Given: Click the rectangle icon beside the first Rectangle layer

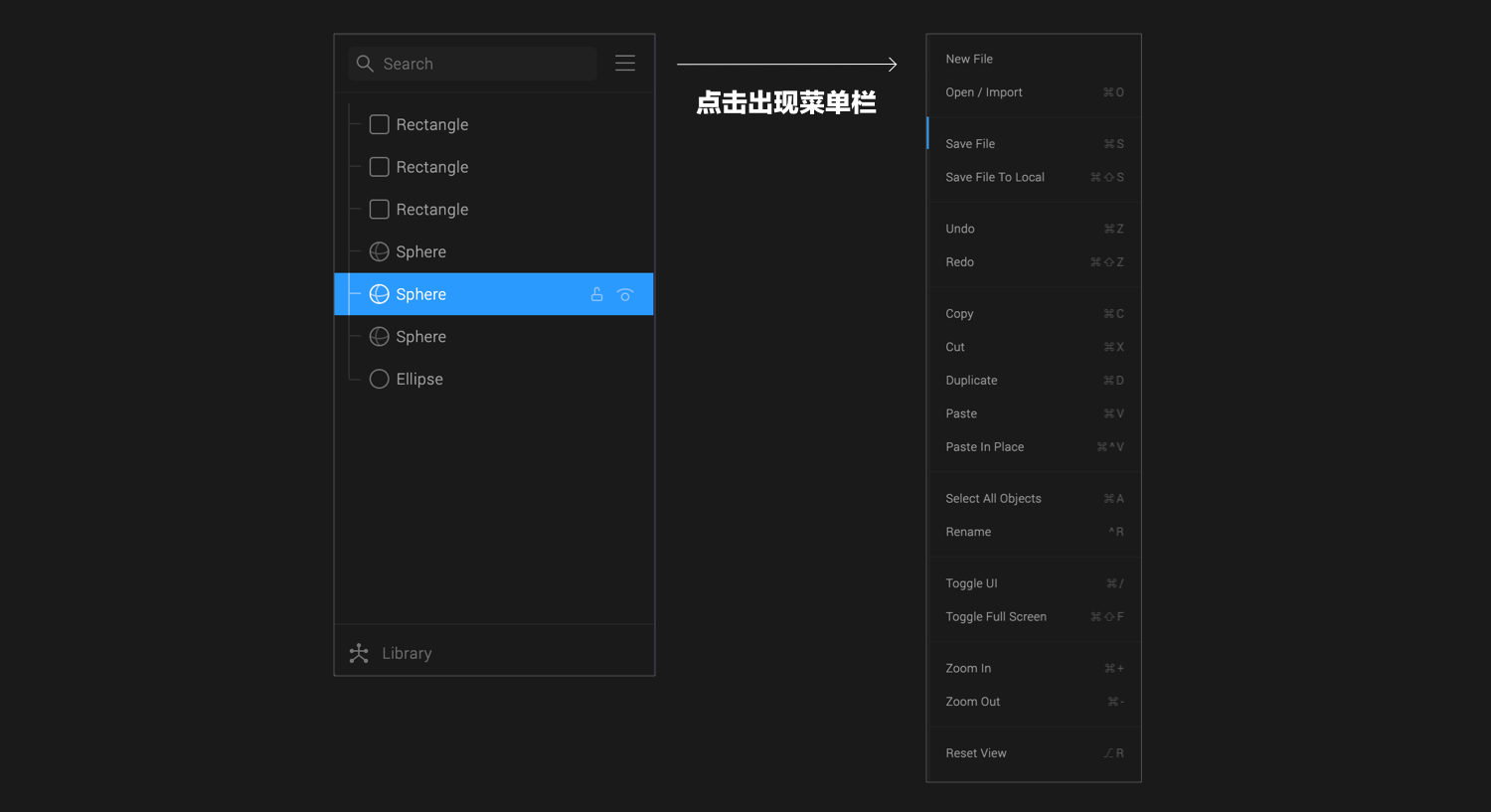Looking at the screenshot, I should [x=379, y=123].
